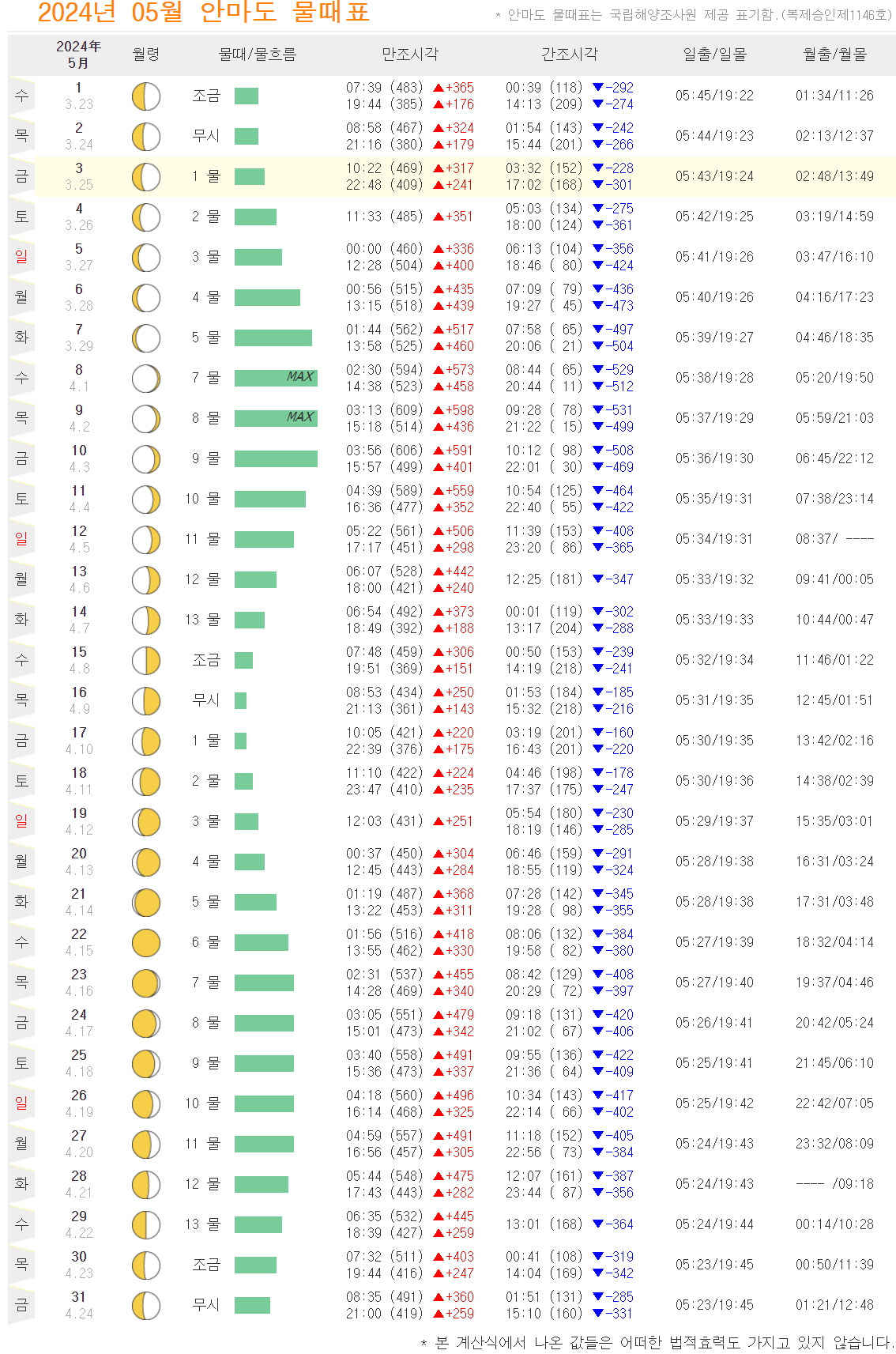Image resolution: width=896 pixels, height=1354 pixels.
Task: Click the 월령 column header
Action: pyautogui.click(x=146, y=54)
